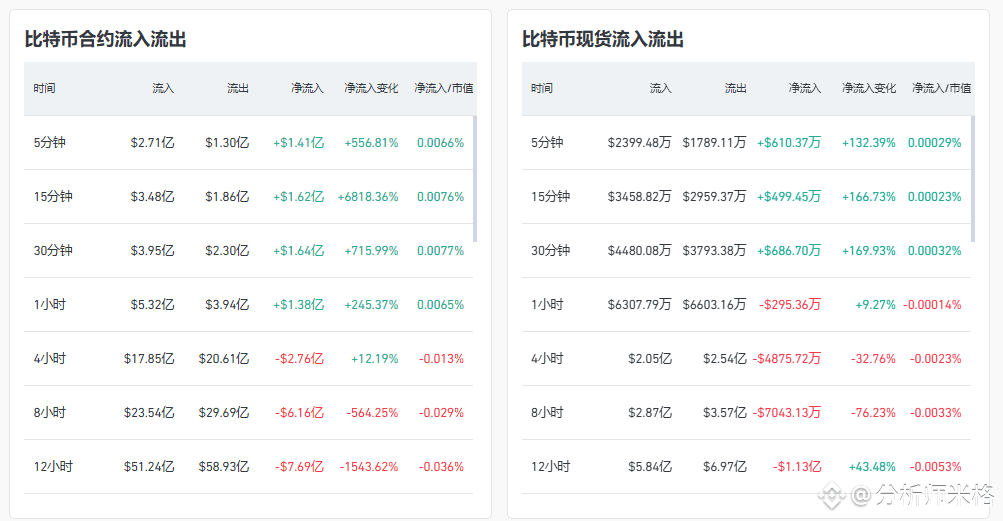
Task: Click spot net inflow value -$4875.72万
Action: click(x=787, y=358)
